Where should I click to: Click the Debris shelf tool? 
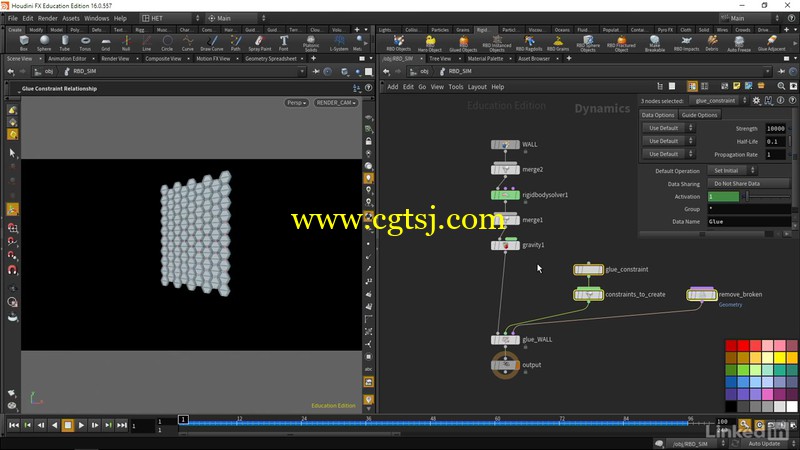712,43
